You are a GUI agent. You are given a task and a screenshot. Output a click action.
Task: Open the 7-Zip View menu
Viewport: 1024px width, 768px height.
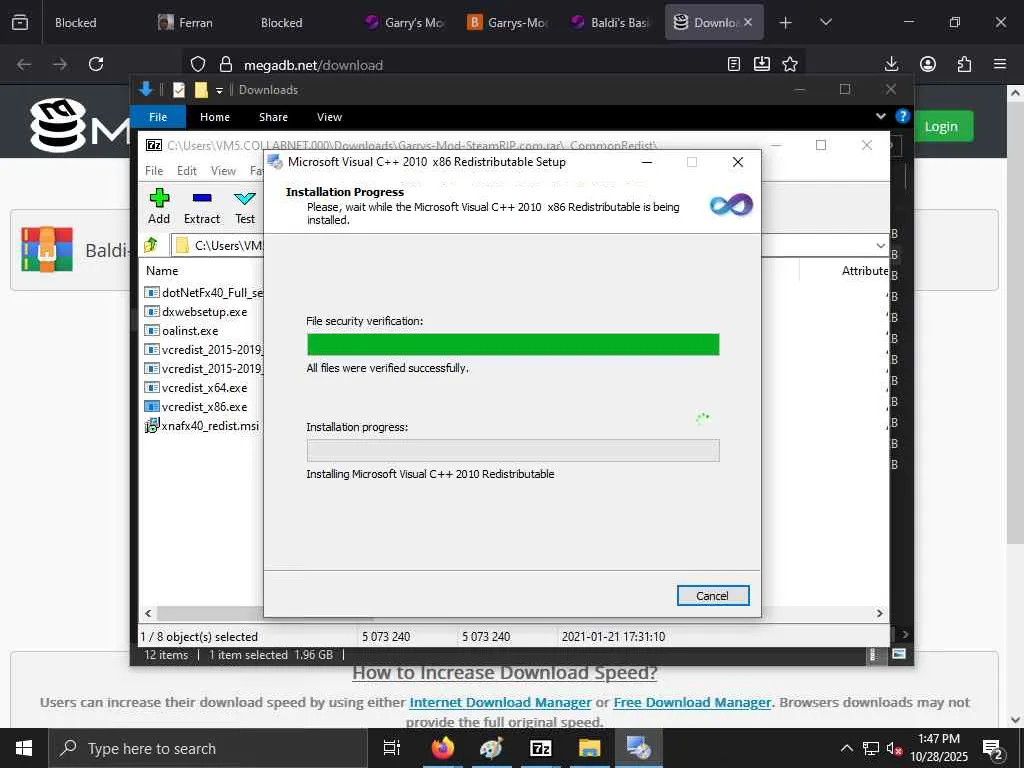223,170
